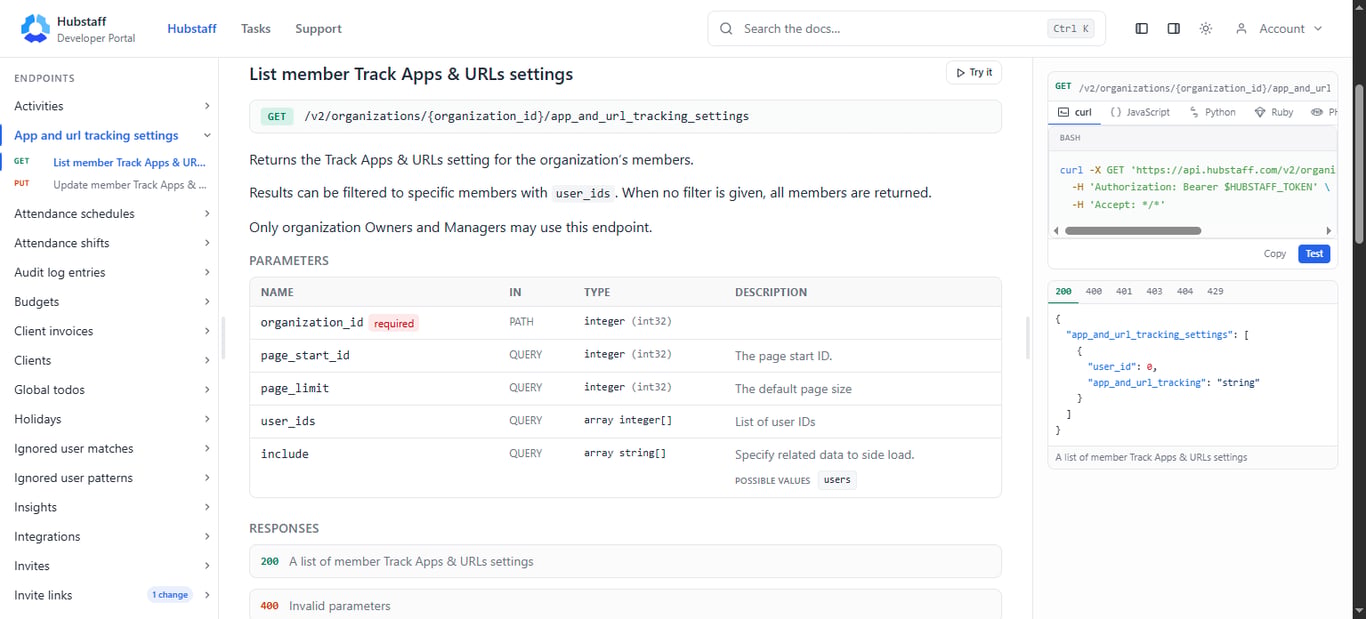Screen dimensions: 1366x619
Task: Open Update member Track Apps PUT endpoint
Action: click(x=110, y=185)
